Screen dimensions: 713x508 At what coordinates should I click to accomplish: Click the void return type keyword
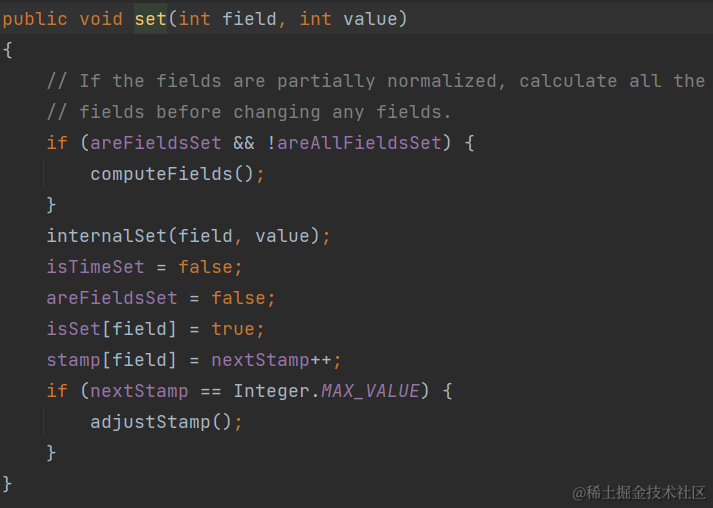click(x=100, y=19)
